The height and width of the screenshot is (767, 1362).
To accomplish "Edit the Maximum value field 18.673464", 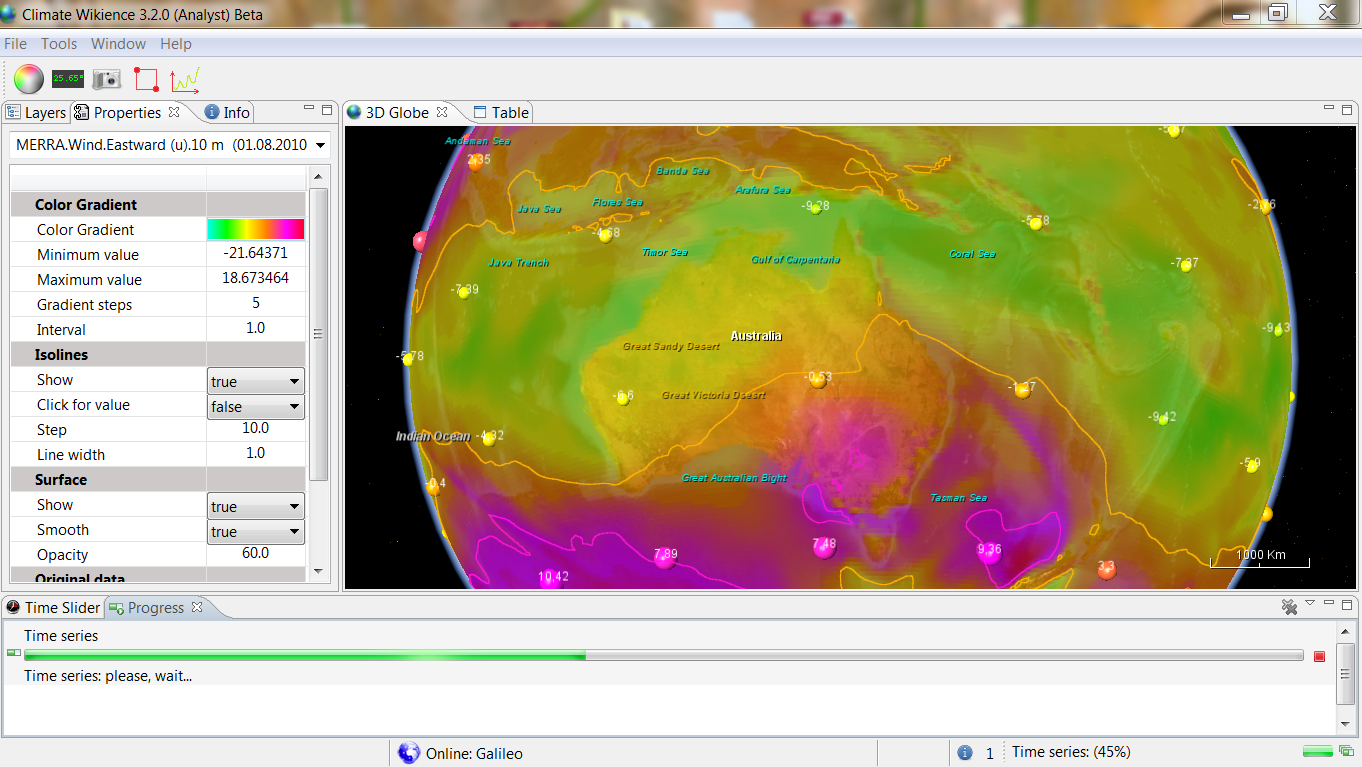I will click(x=256, y=279).
